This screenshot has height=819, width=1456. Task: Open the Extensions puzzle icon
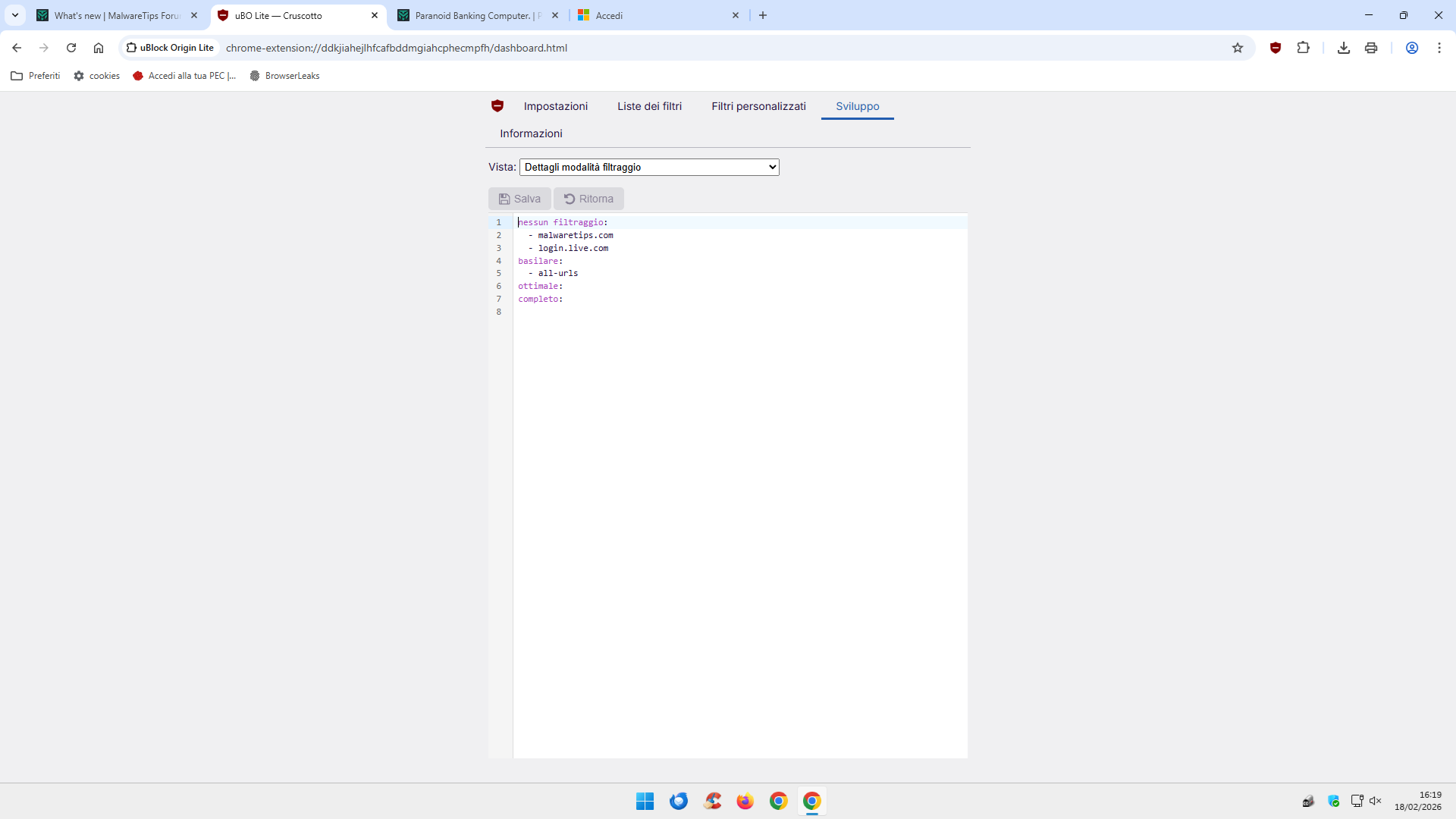tap(1303, 48)
